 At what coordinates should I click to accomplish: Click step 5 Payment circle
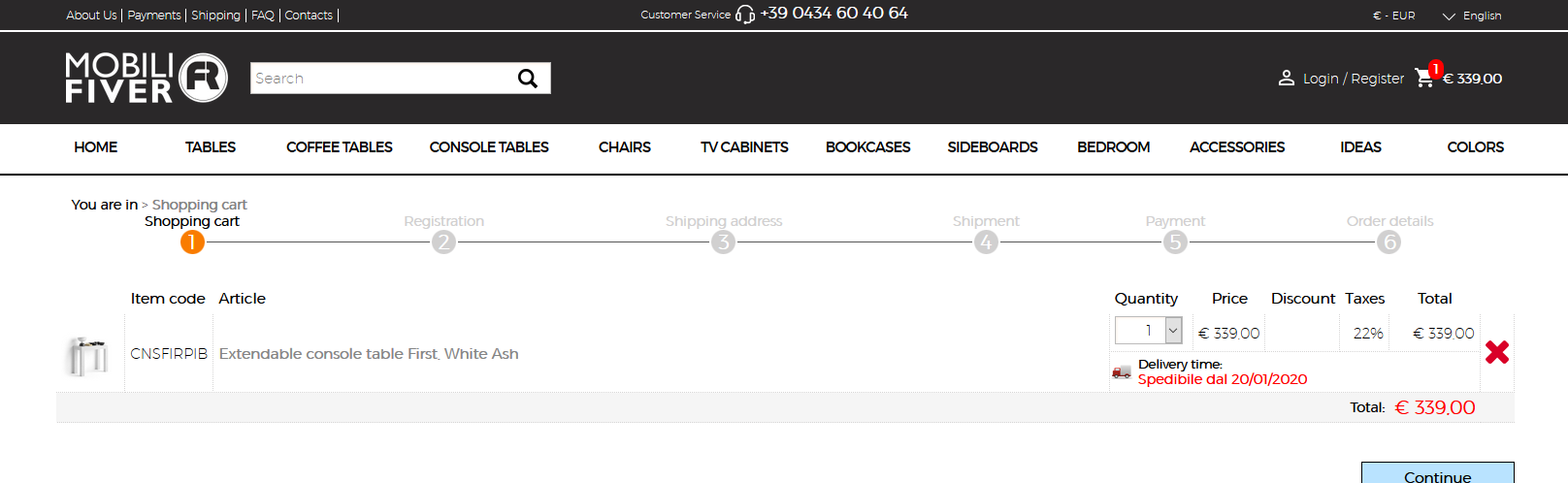click(x=1175, y=241)
